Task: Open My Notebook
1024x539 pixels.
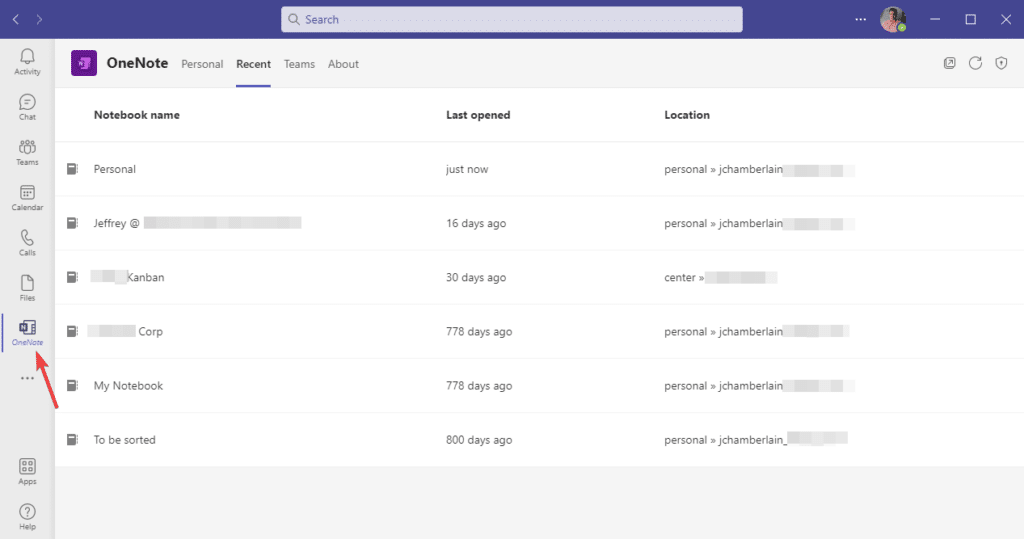Action: (128, 386)
